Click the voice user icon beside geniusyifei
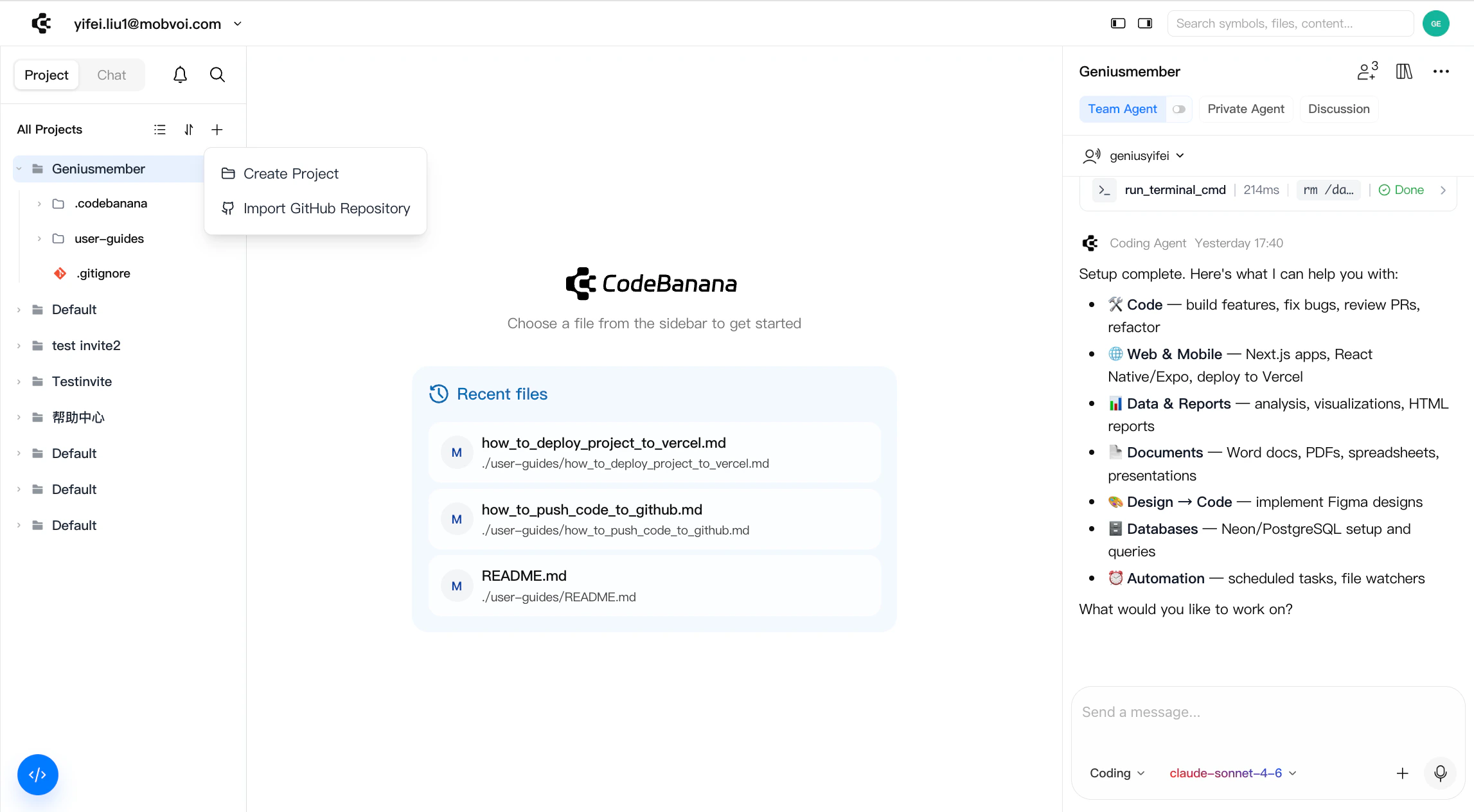Screen dimensions: 1474x812 [1092, 156]
